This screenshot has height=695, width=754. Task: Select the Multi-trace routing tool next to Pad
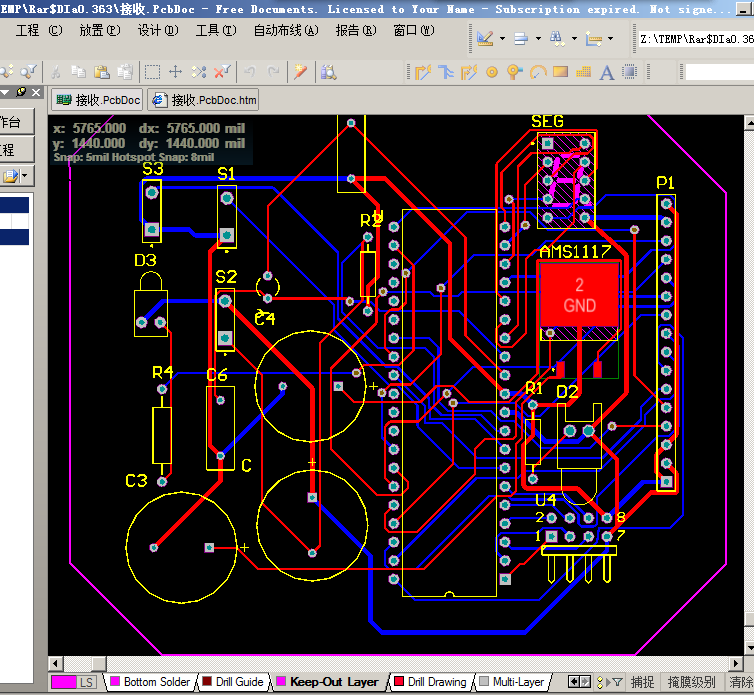[x=469, y=72]
